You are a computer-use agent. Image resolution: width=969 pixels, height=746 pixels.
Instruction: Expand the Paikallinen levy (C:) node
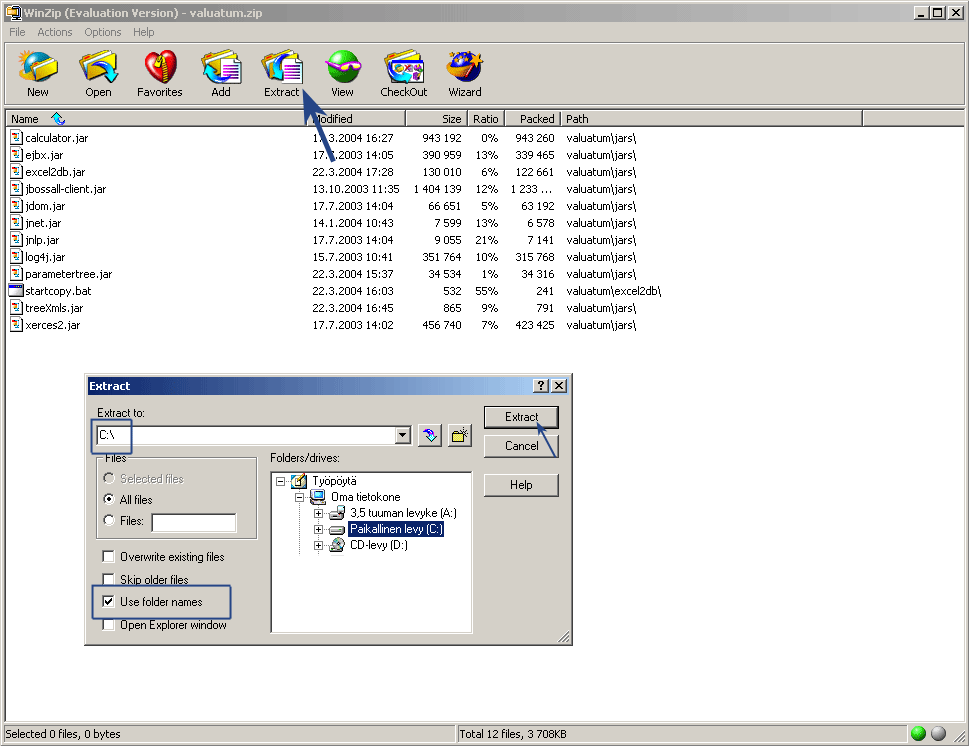(x=318, y=529)
